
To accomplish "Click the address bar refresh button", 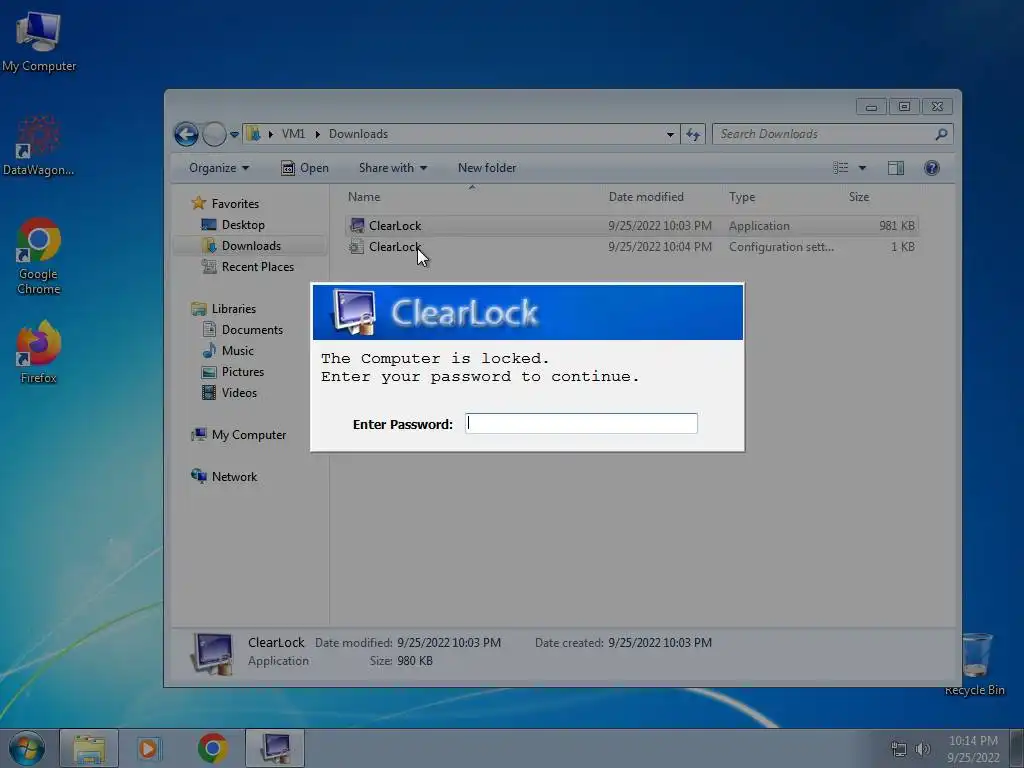I will 693,134.
